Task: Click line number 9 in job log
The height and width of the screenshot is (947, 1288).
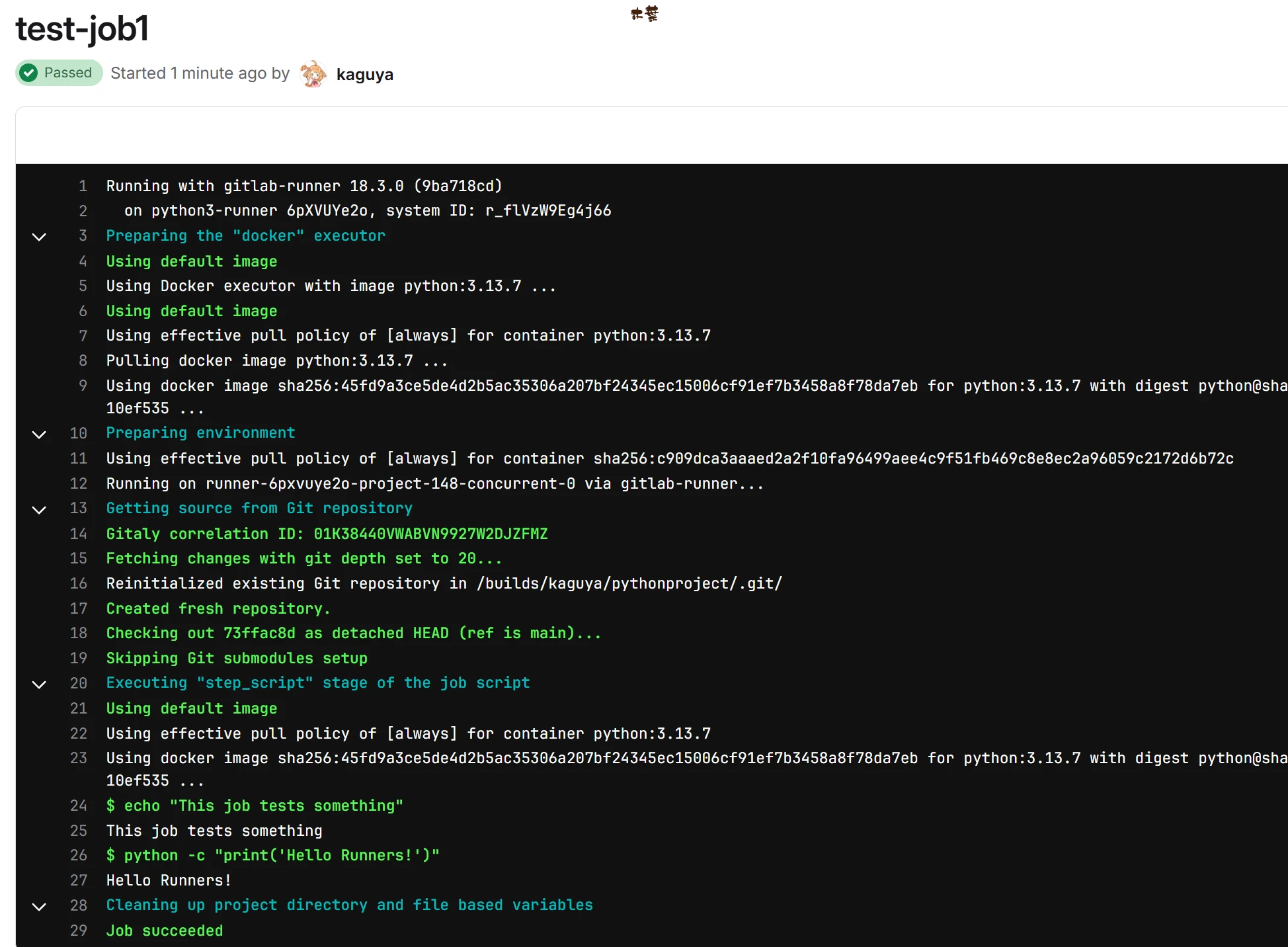Action: point(83,386)
